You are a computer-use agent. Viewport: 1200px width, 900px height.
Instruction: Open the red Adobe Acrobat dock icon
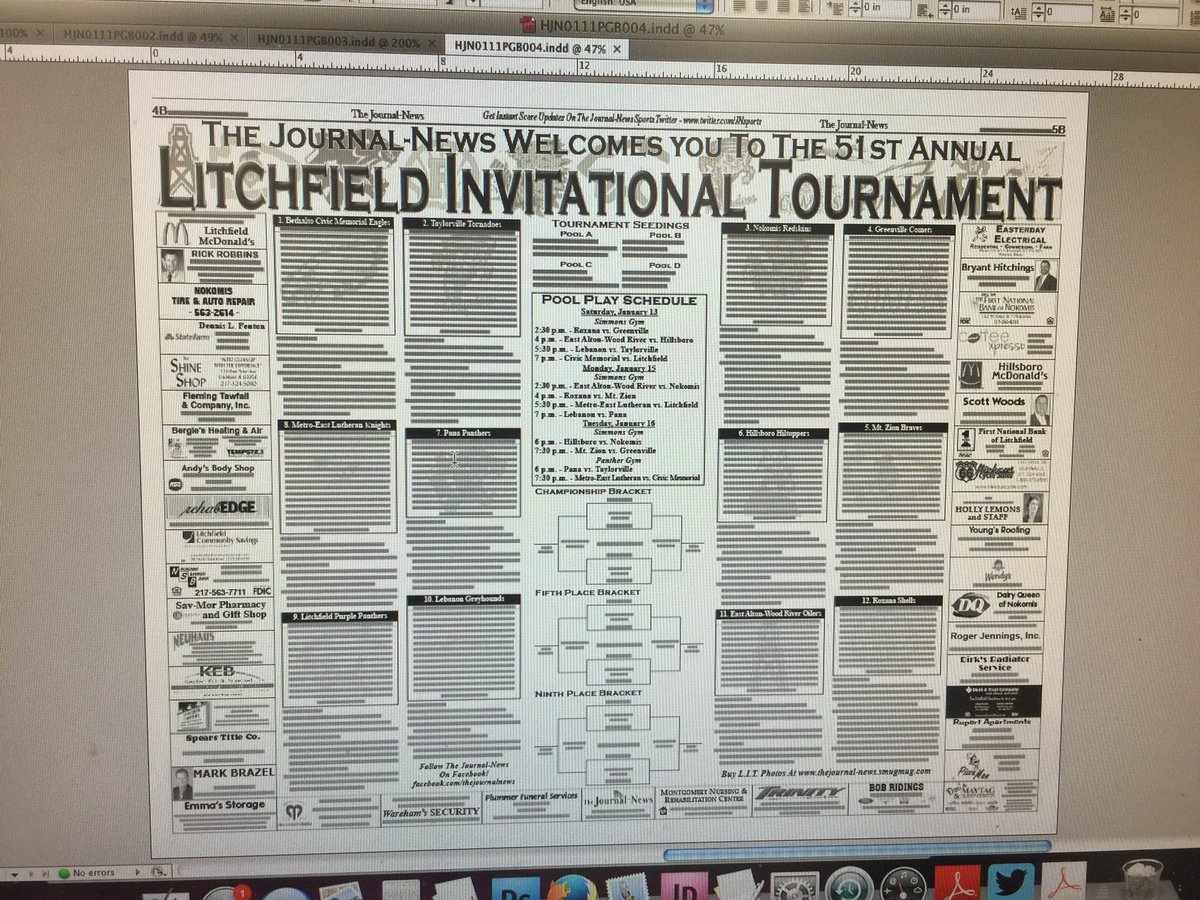click(958, 883)
